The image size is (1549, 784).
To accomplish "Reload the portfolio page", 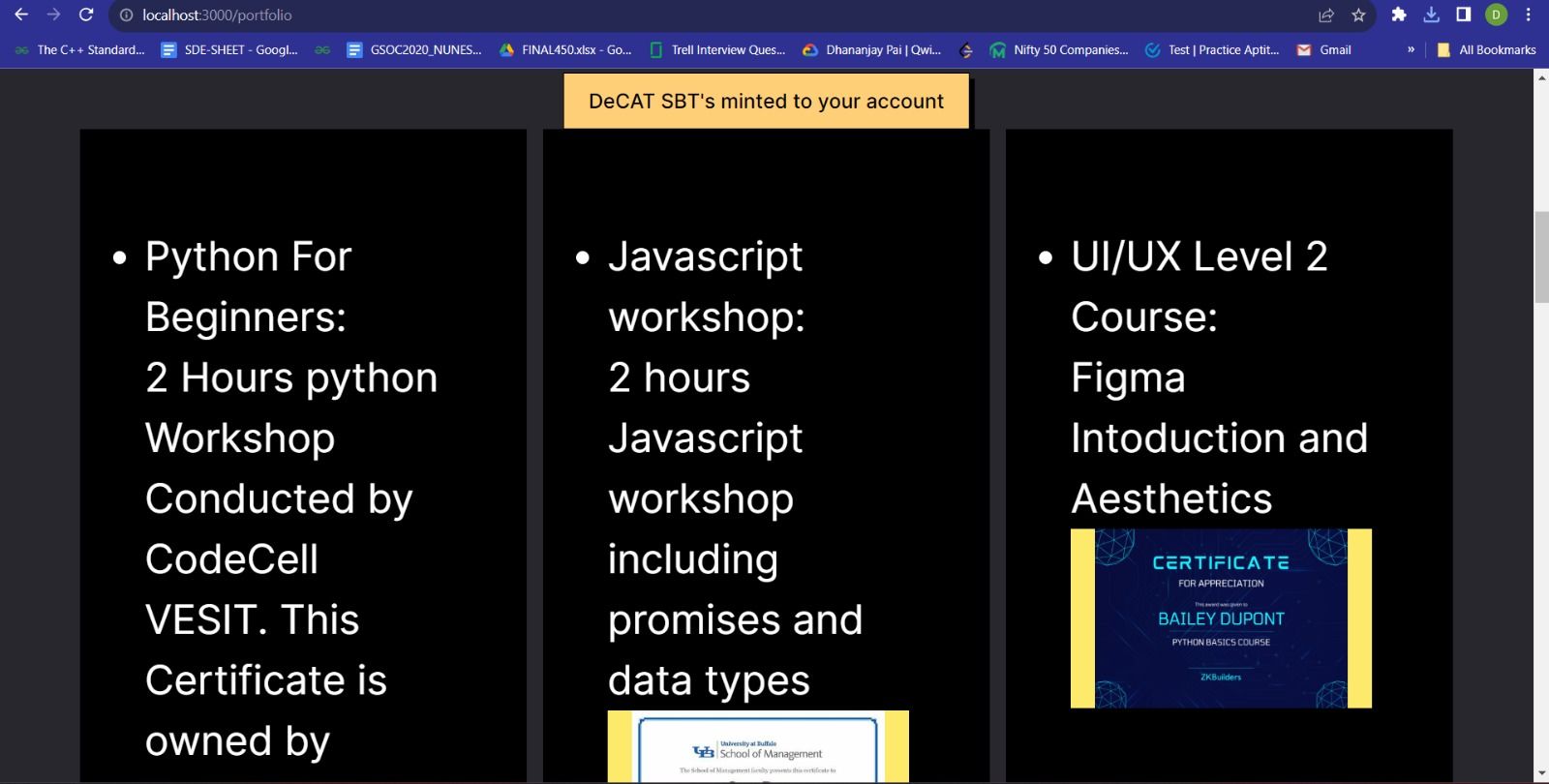I will click(85, 15).
